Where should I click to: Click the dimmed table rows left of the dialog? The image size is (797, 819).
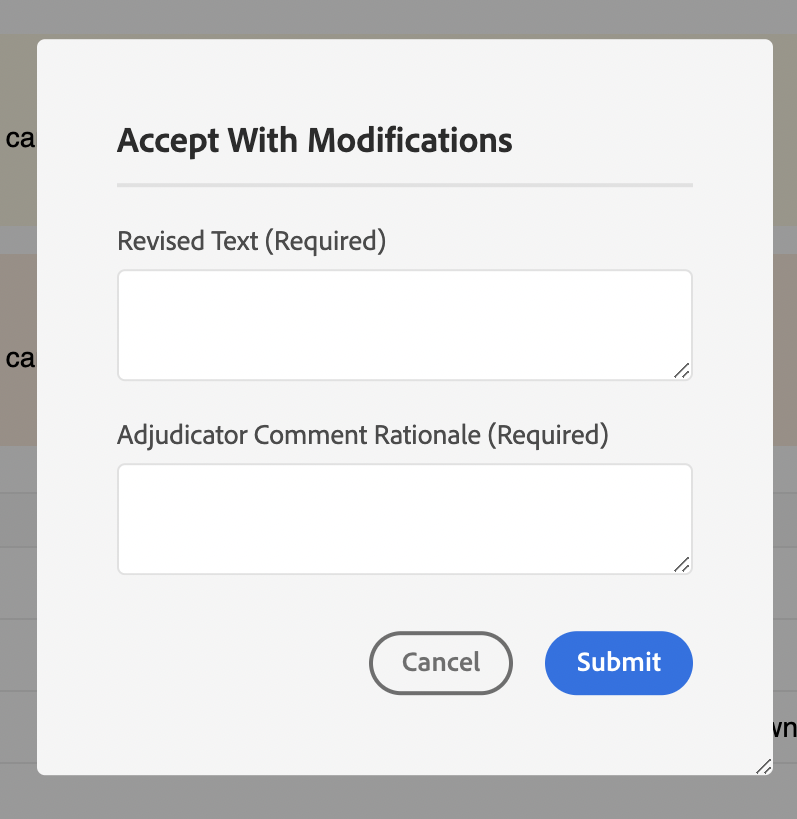point(18,580)
